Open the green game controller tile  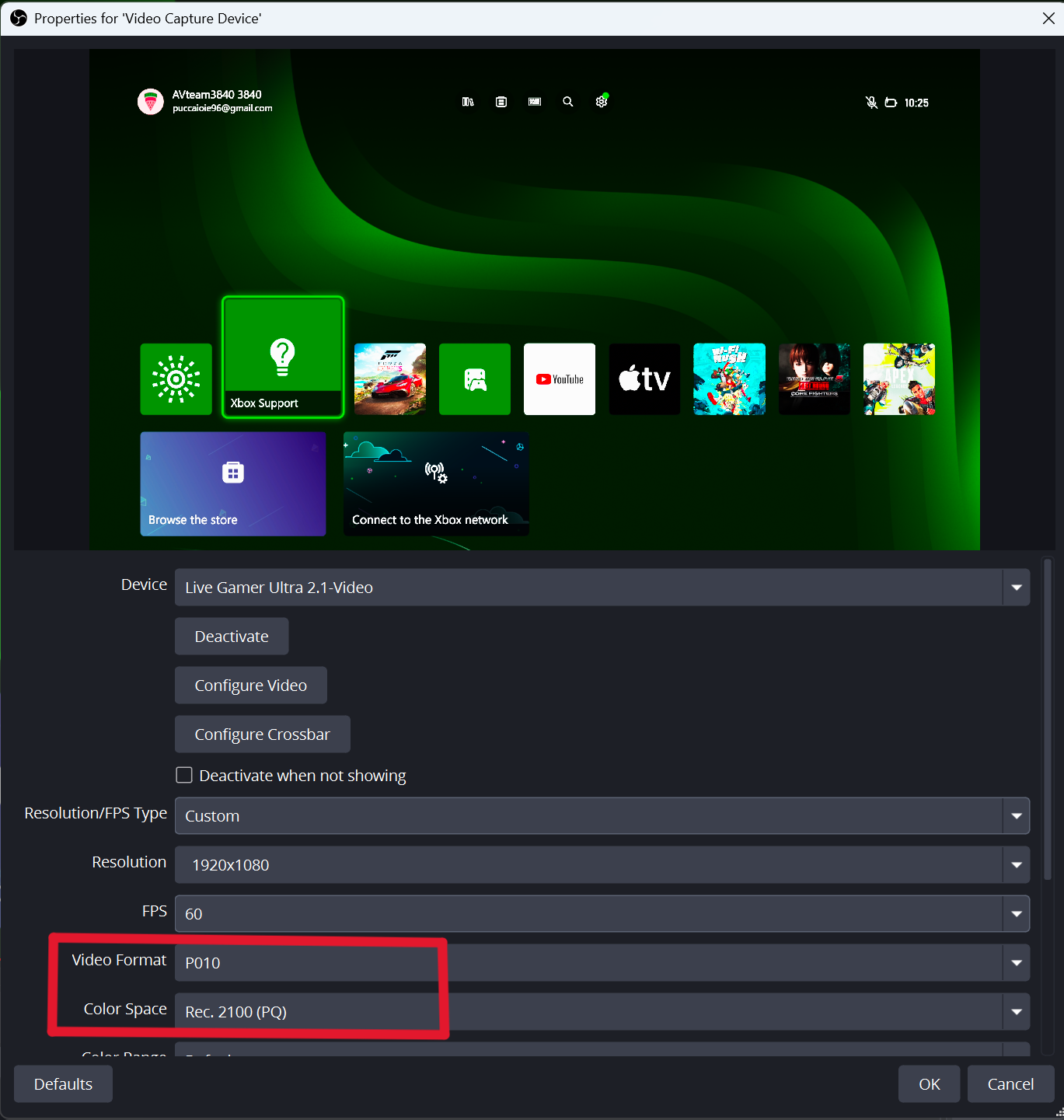[475, 379]
